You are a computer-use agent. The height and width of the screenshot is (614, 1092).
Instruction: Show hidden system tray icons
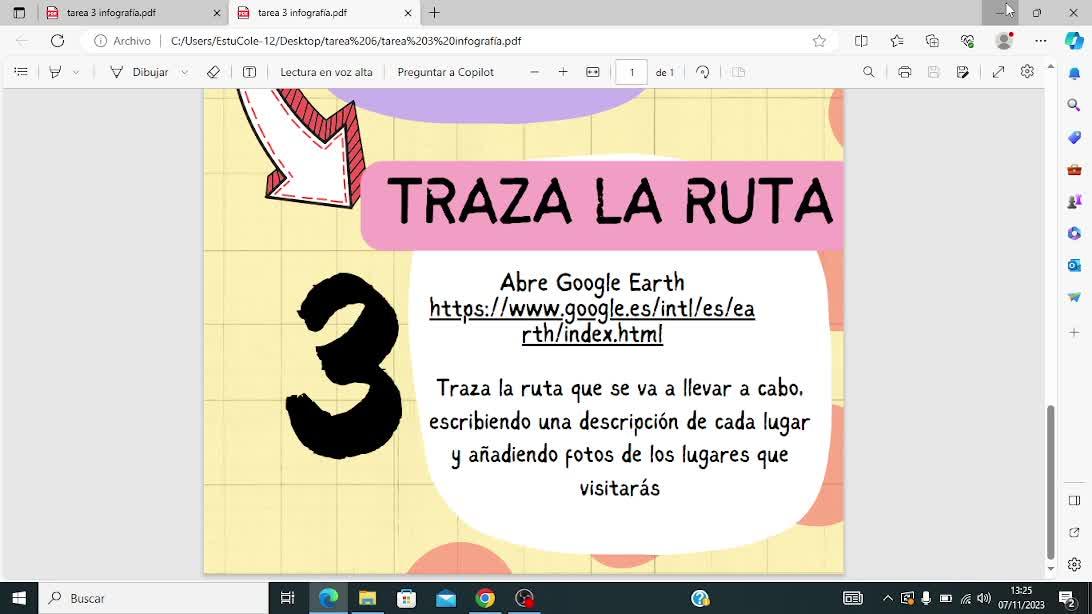tap(887, 598)
